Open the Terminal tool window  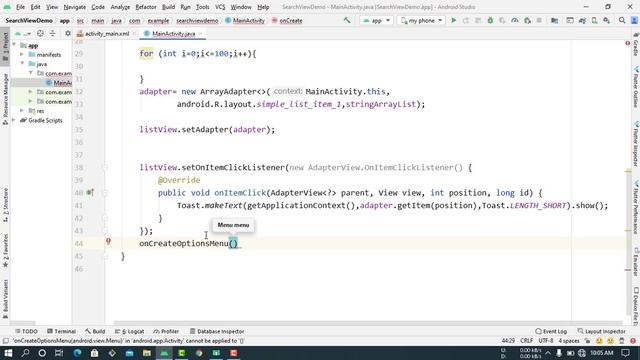[x=61, y=331]
